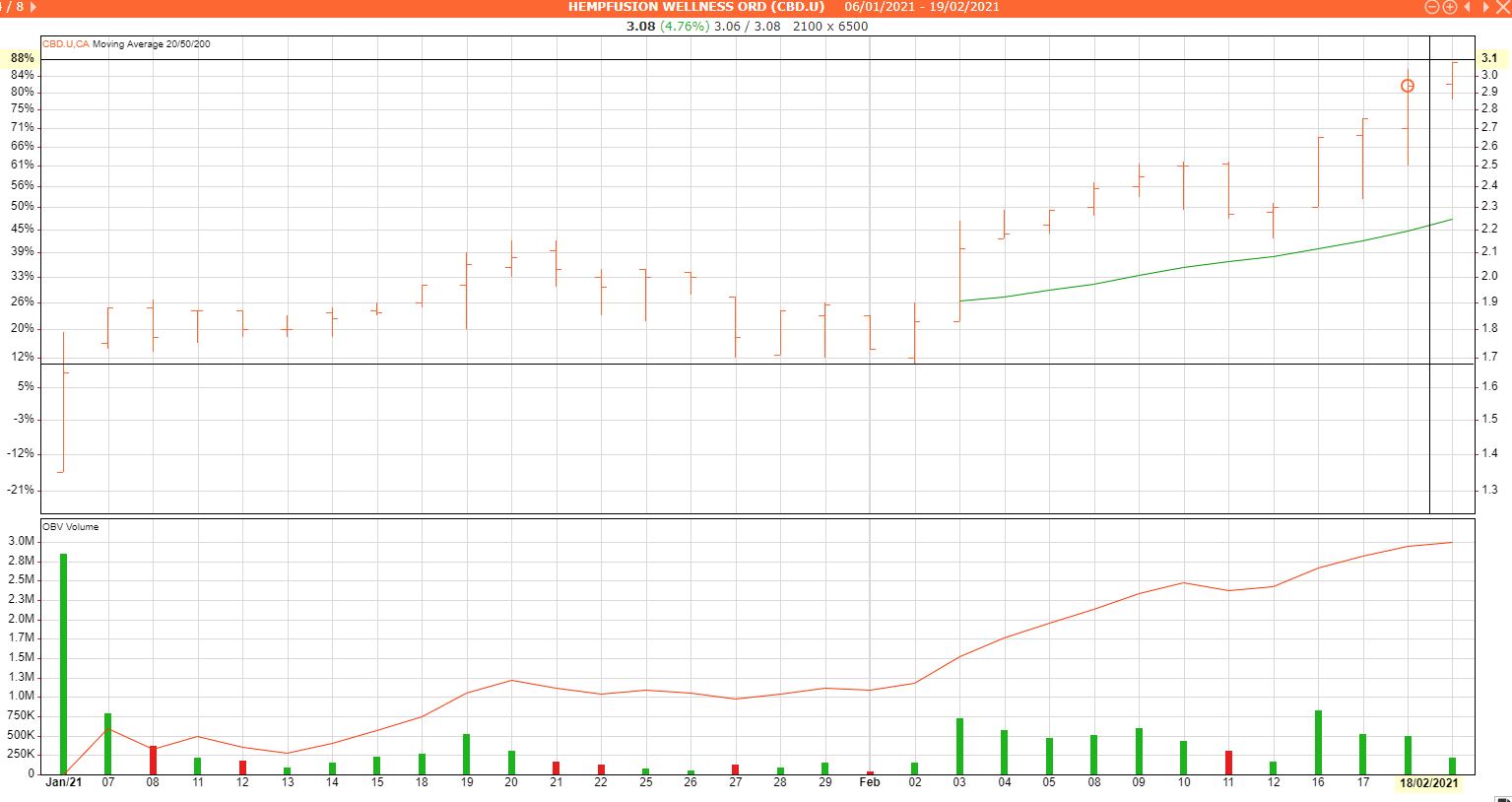Click the red volume bar above date 11 in February
This screenshot has height=802, width=1512.
click(1228, 763)
